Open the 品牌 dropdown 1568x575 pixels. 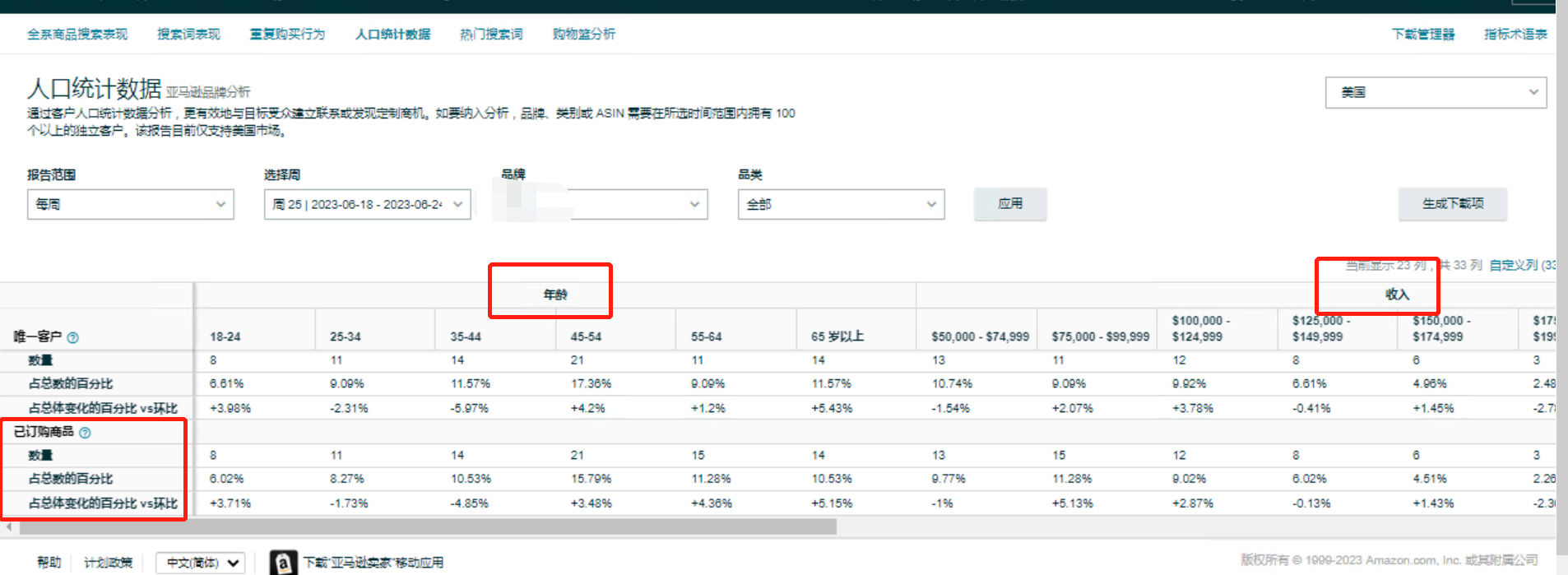tap(605, 204)
